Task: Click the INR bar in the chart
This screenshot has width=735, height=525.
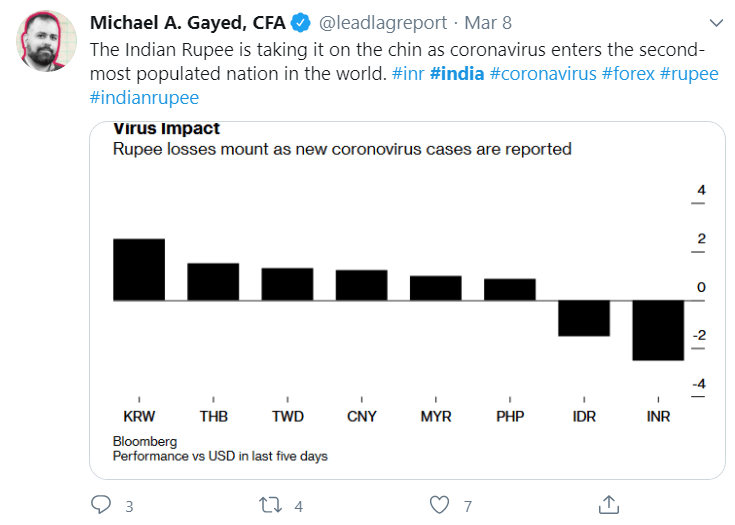Action: tap(658, 330)
